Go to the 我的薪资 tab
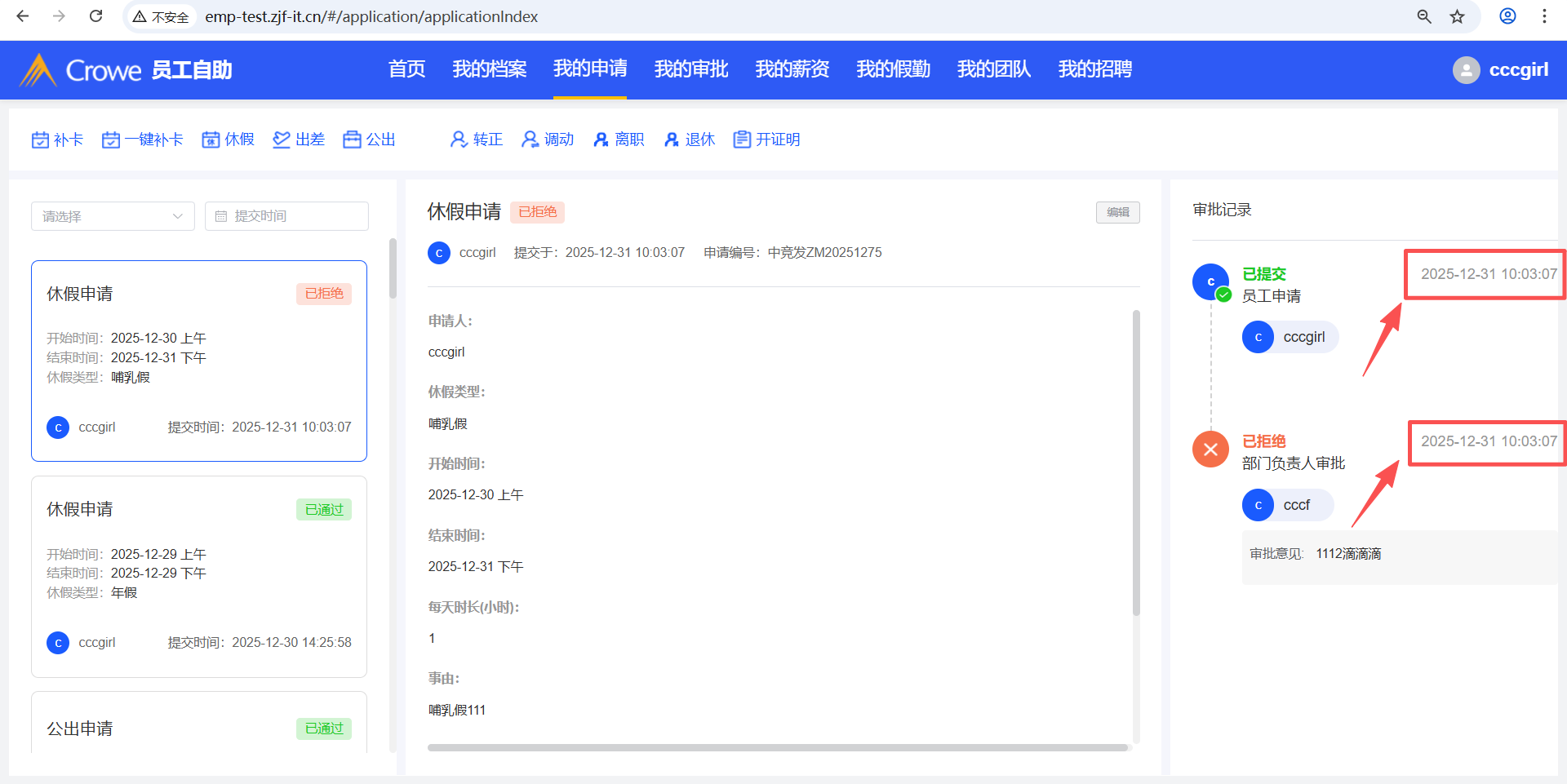The image size is (1567, 784). [x=792, y=69]
